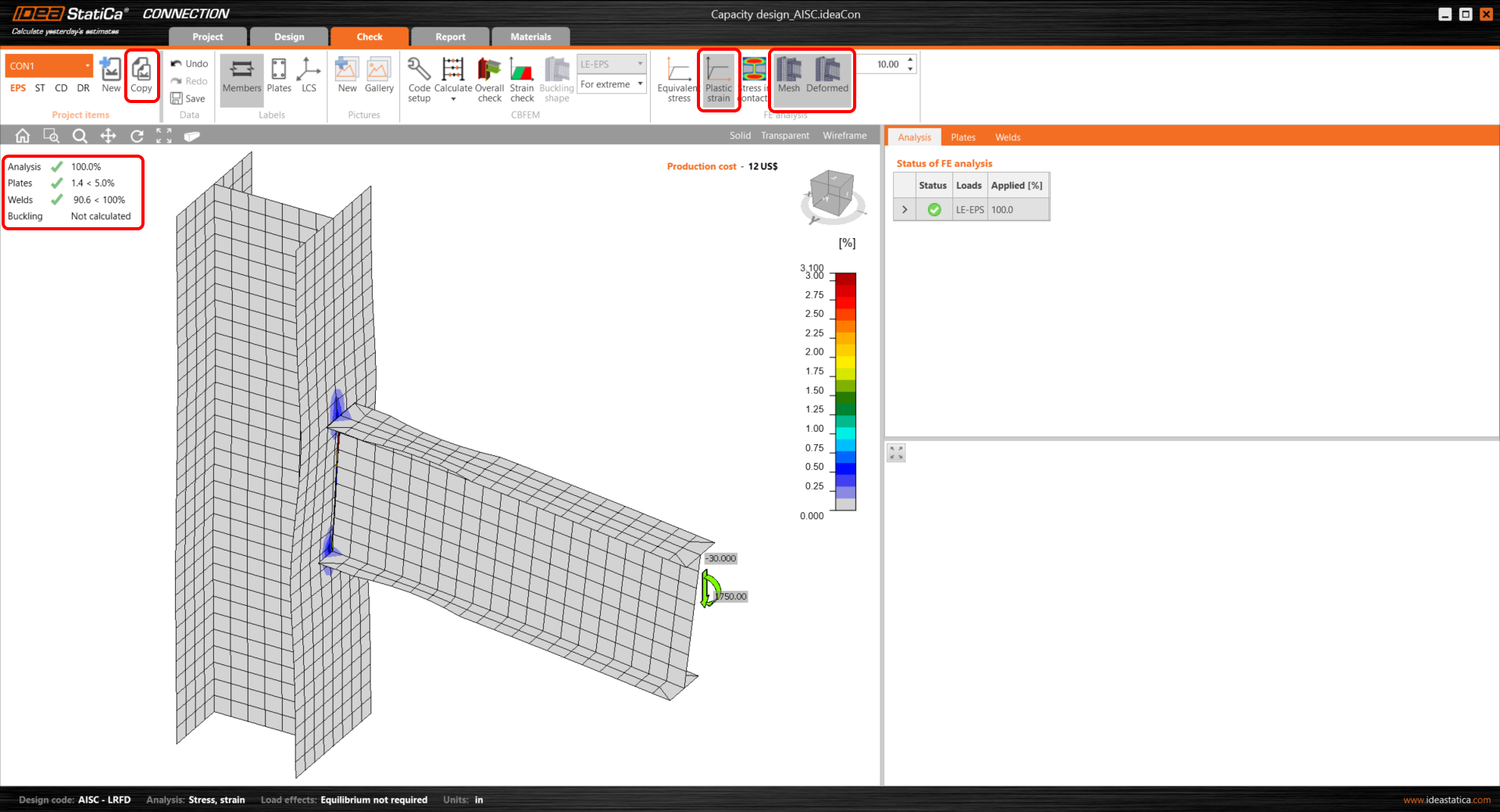Open the CON1 project item dropdown
Screen dimensions: 1500x812
pyautogui.click(x=87, y=66)
